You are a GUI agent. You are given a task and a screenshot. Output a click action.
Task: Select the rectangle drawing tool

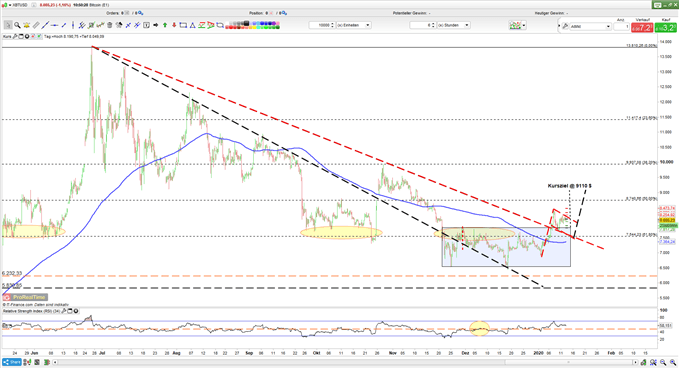(183, 25)
